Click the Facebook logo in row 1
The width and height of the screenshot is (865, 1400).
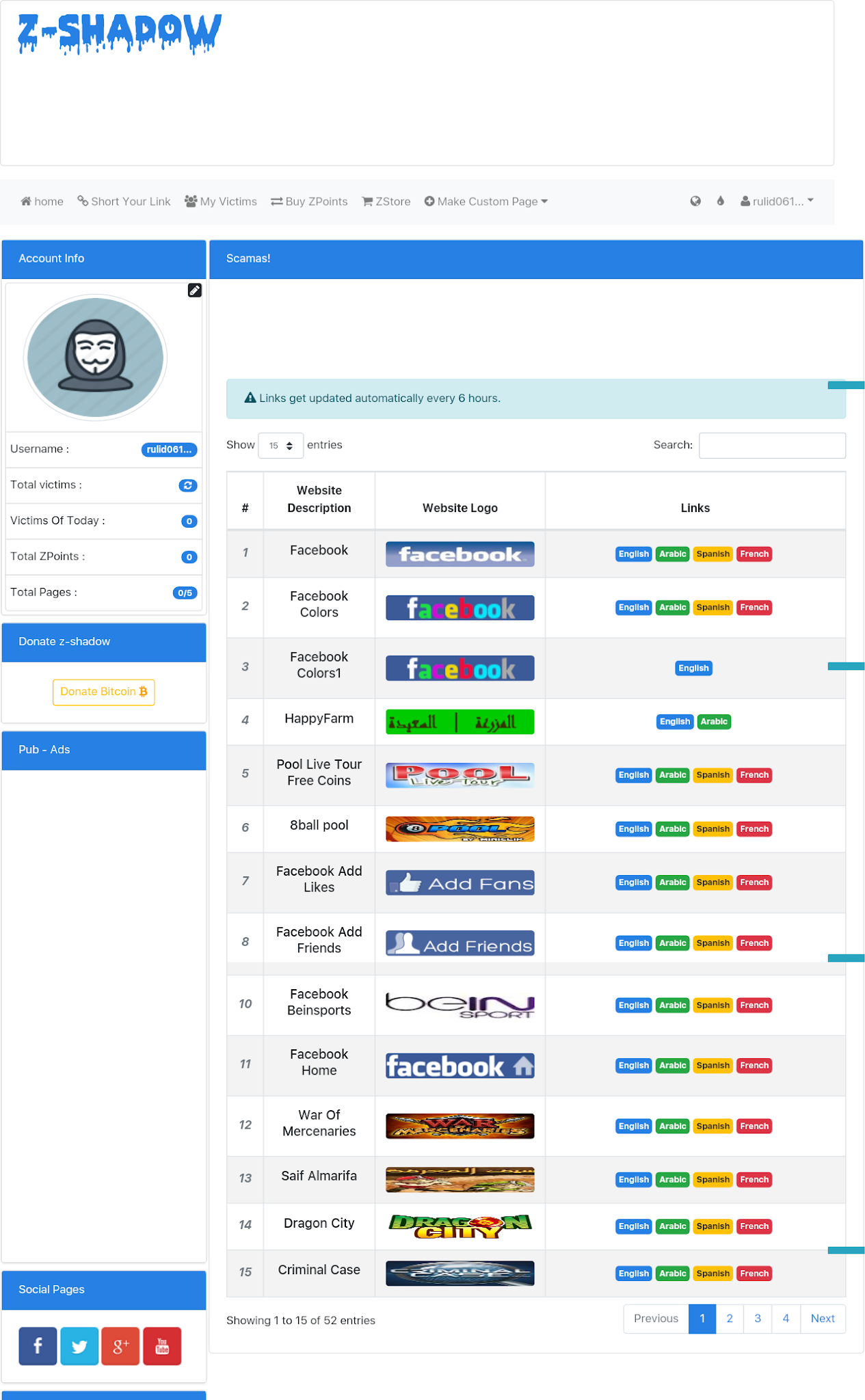click(460, 554)
